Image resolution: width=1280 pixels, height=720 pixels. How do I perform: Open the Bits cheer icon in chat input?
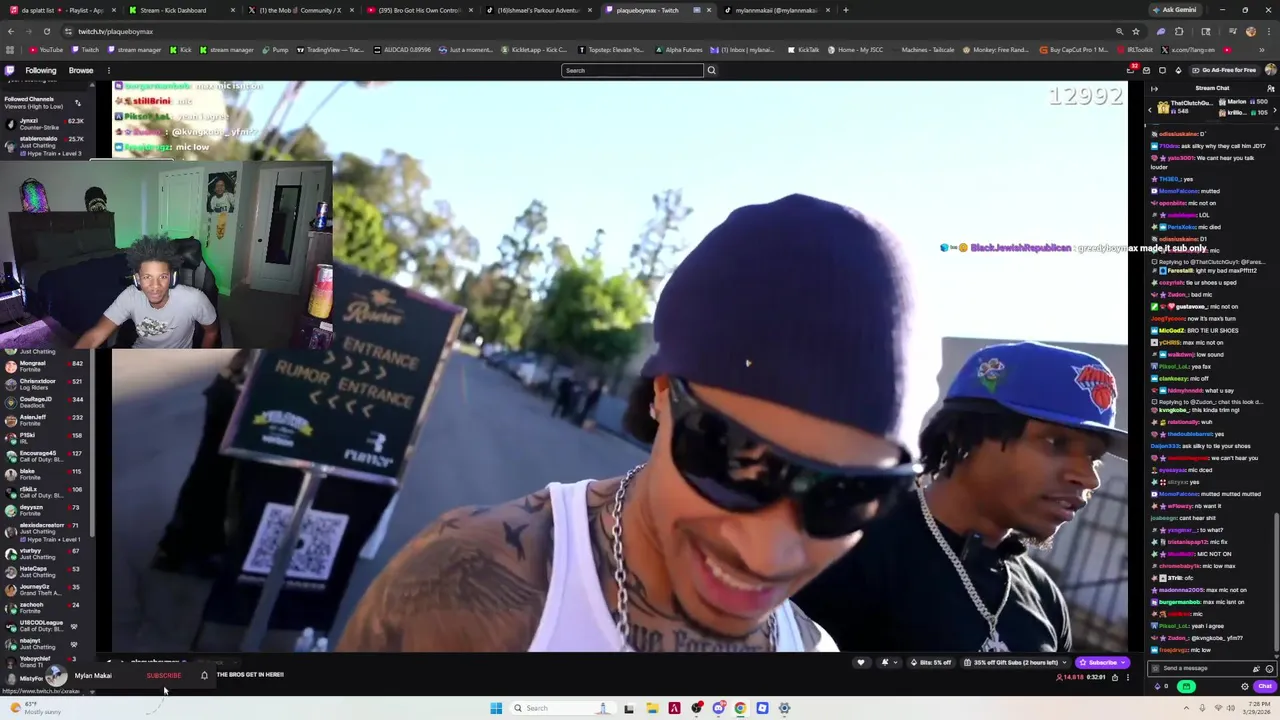pyautogui.click(x=1257, y=668)
